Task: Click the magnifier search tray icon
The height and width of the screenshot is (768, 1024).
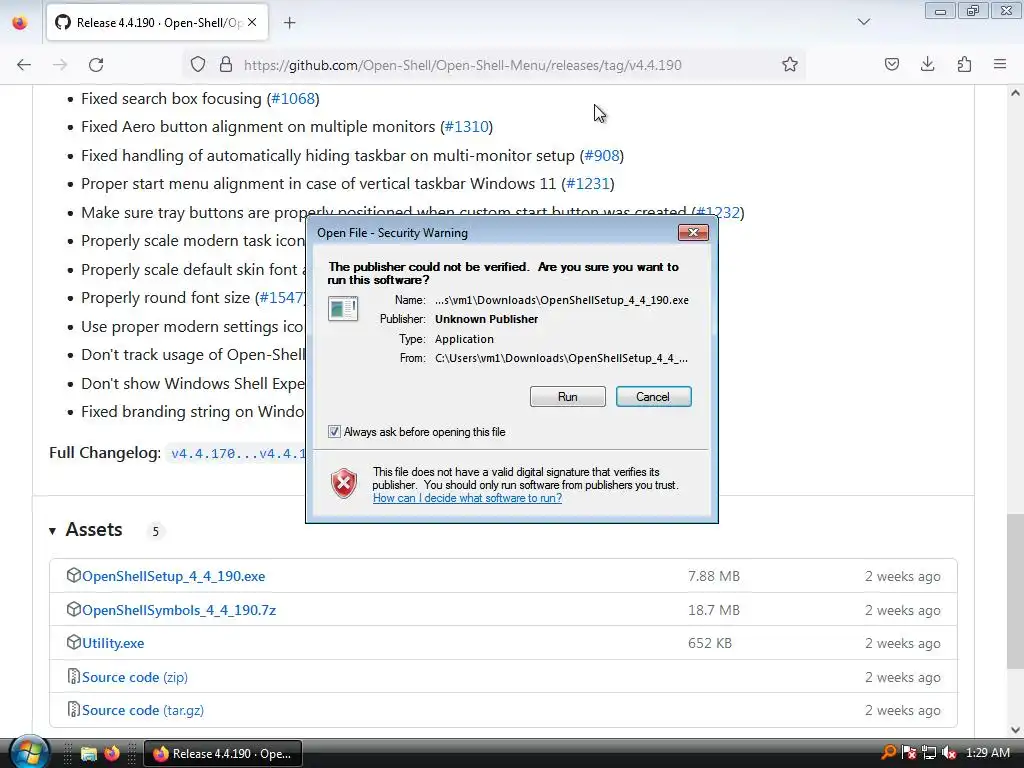Action: click(889, 753)
